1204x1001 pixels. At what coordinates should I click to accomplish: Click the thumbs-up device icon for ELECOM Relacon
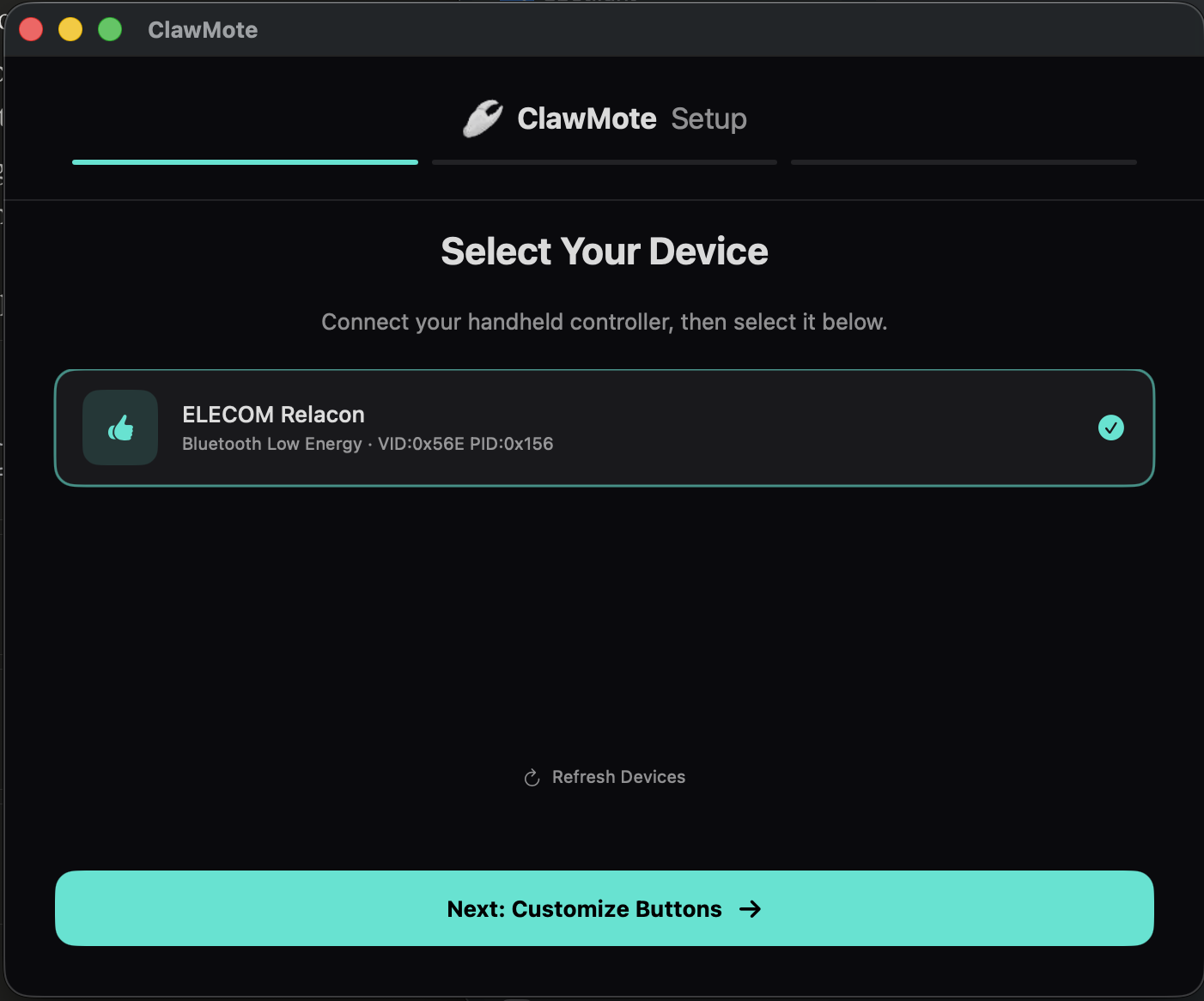(120, 428)
